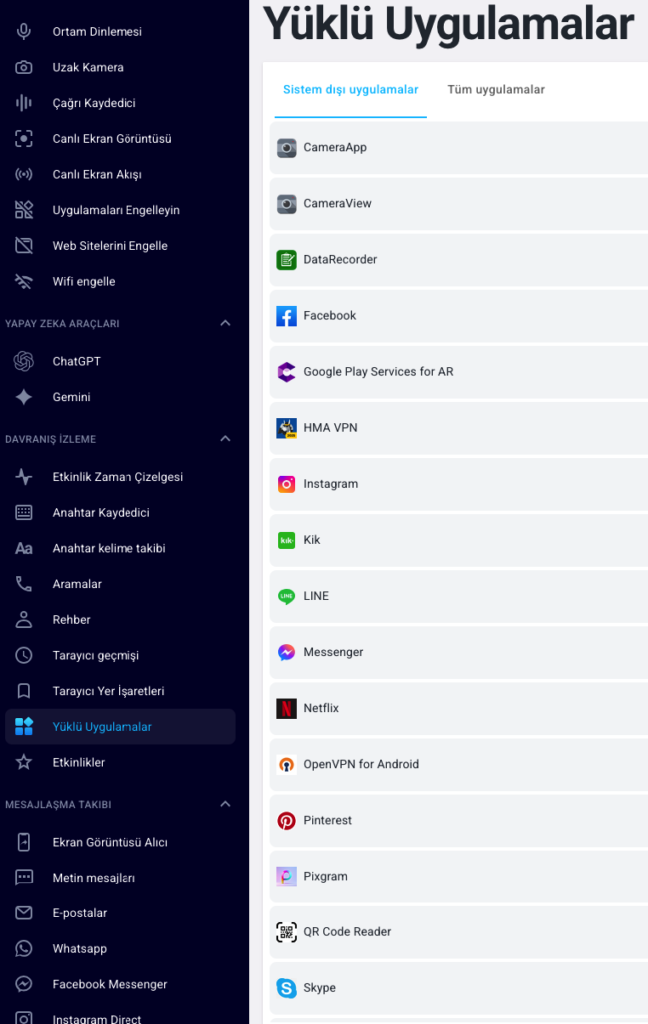Collapse the Mesajlaşma Takibi section chevron
Image resolution: width=648 pixels, height=1024 pixels.
tap(225, 804)
